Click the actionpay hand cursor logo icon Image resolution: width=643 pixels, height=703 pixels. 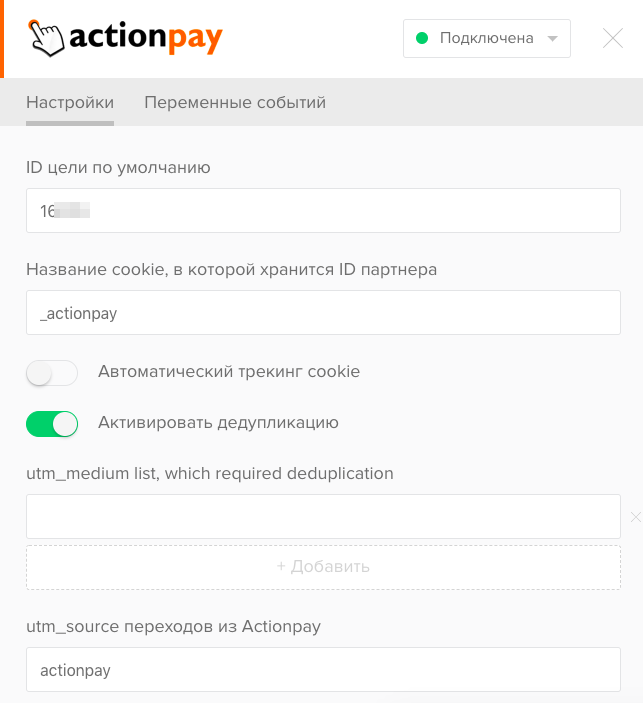click(x=46, y=38)
